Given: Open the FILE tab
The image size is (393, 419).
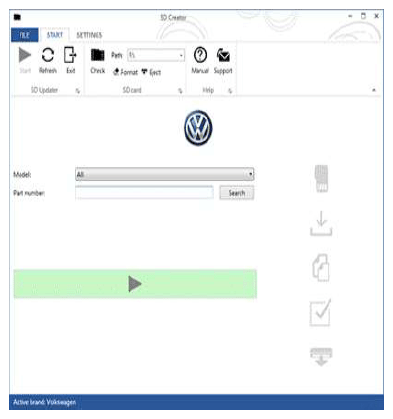Looking at the screenshot, I should 25,35.
